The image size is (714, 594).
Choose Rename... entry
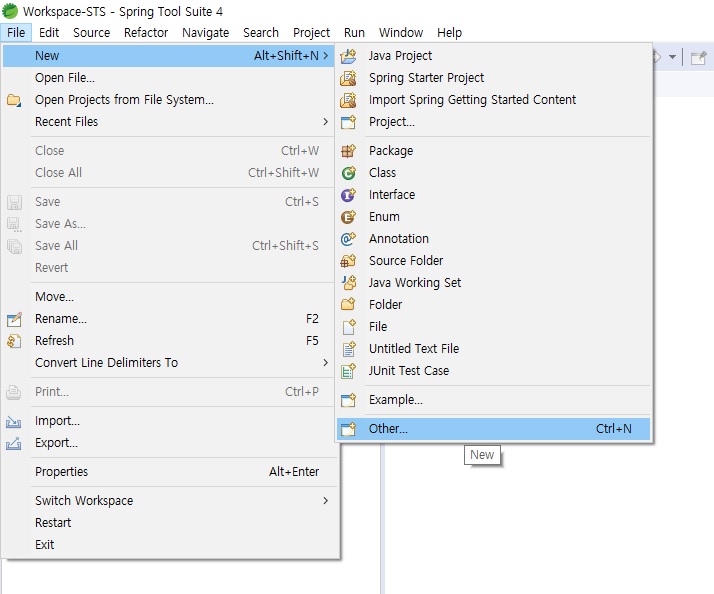(168, 319)
